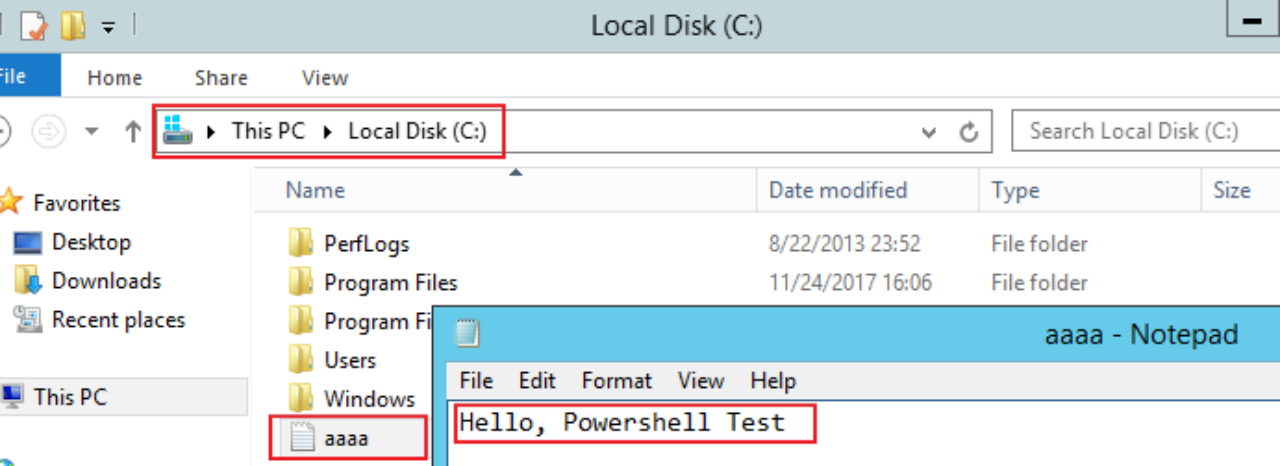Viewport: 1280px width, 466px height.
Task: Click the drive icon in address bar
Action: (177, 130)
